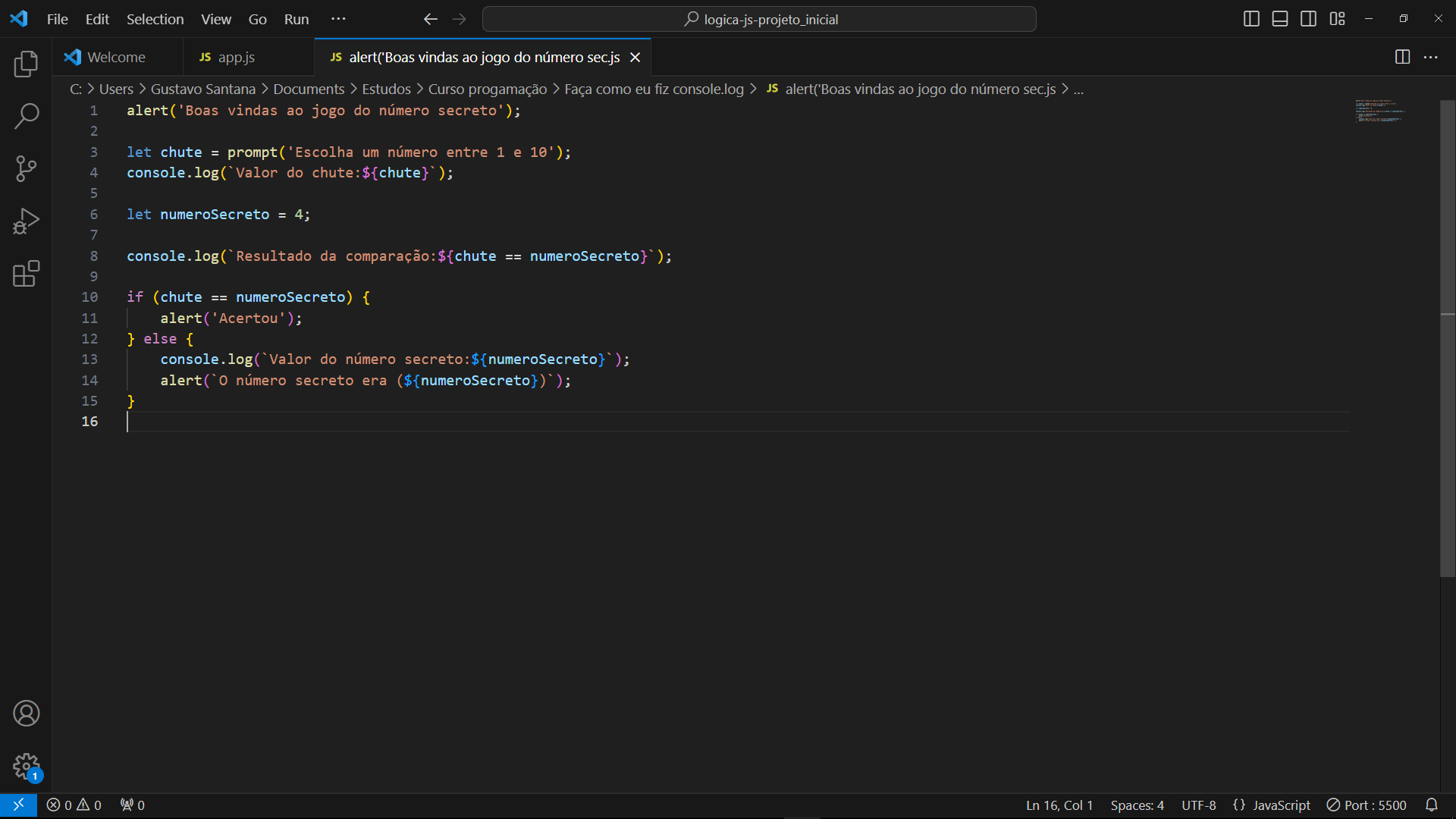Open the Manage gear settings icon
This screenshot has height=819, width=1456.
pyautogui.click(x=26, y=766)
